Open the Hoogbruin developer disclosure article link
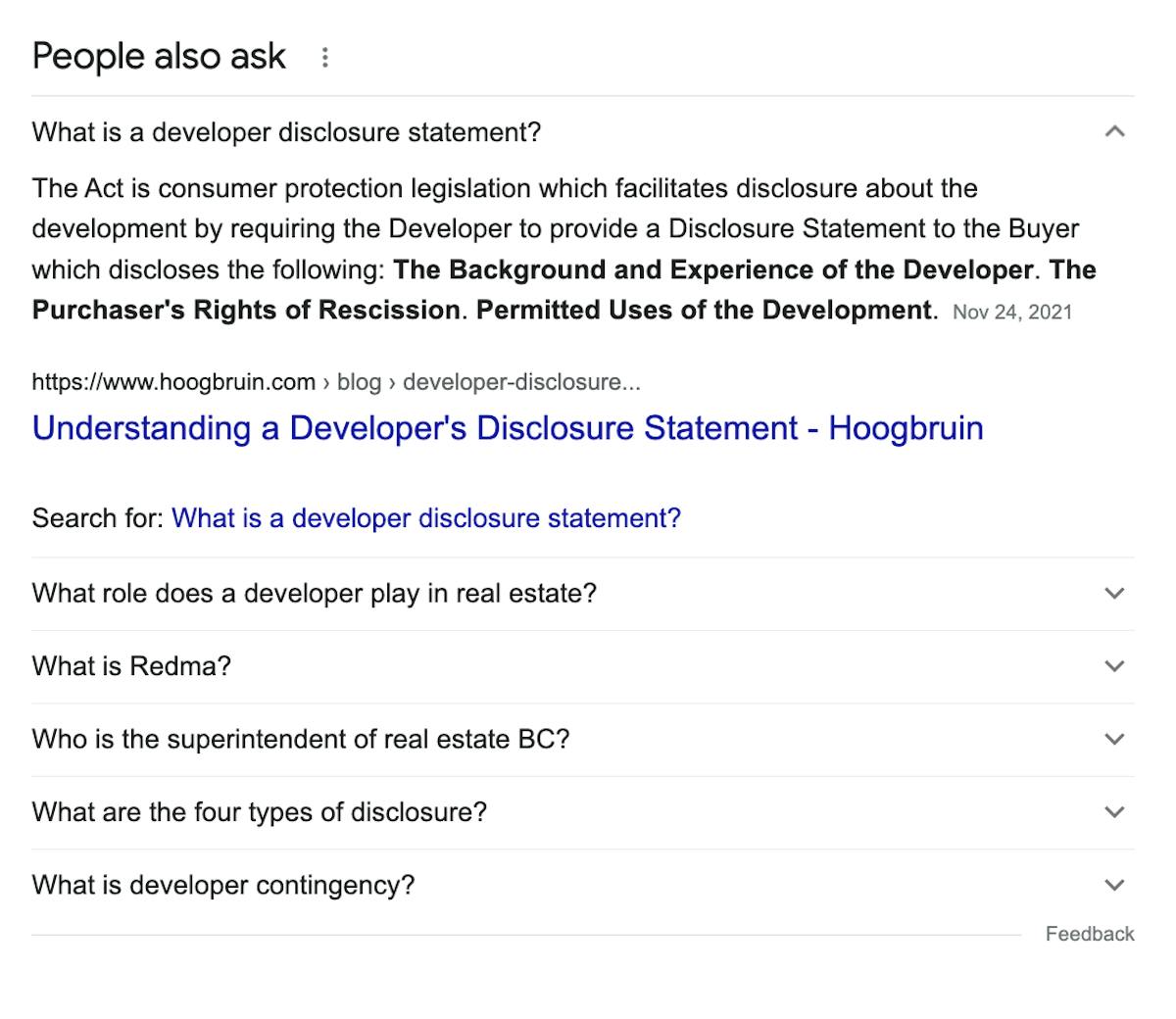The width and height of the screenshot is (1176, 1019). 507,428
